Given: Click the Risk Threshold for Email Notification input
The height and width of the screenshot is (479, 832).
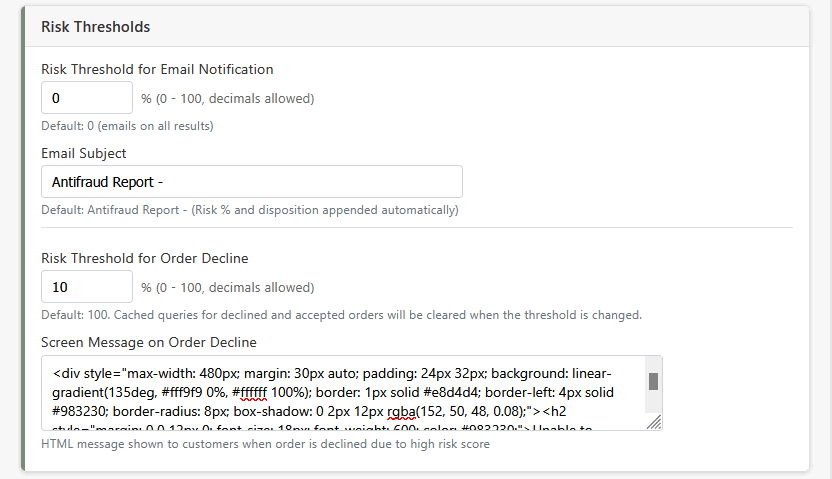Looking at the screenshot, I should coord(87,98).
